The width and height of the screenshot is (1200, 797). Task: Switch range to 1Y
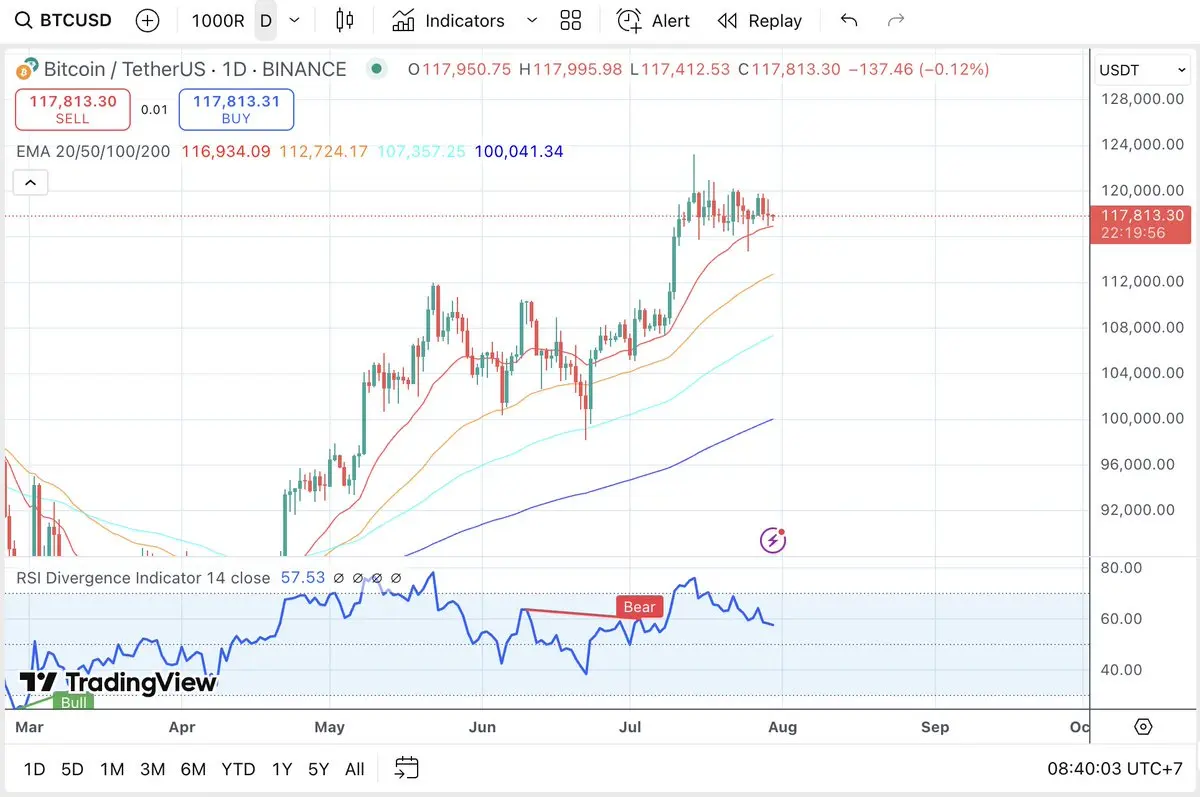[282, 769]
